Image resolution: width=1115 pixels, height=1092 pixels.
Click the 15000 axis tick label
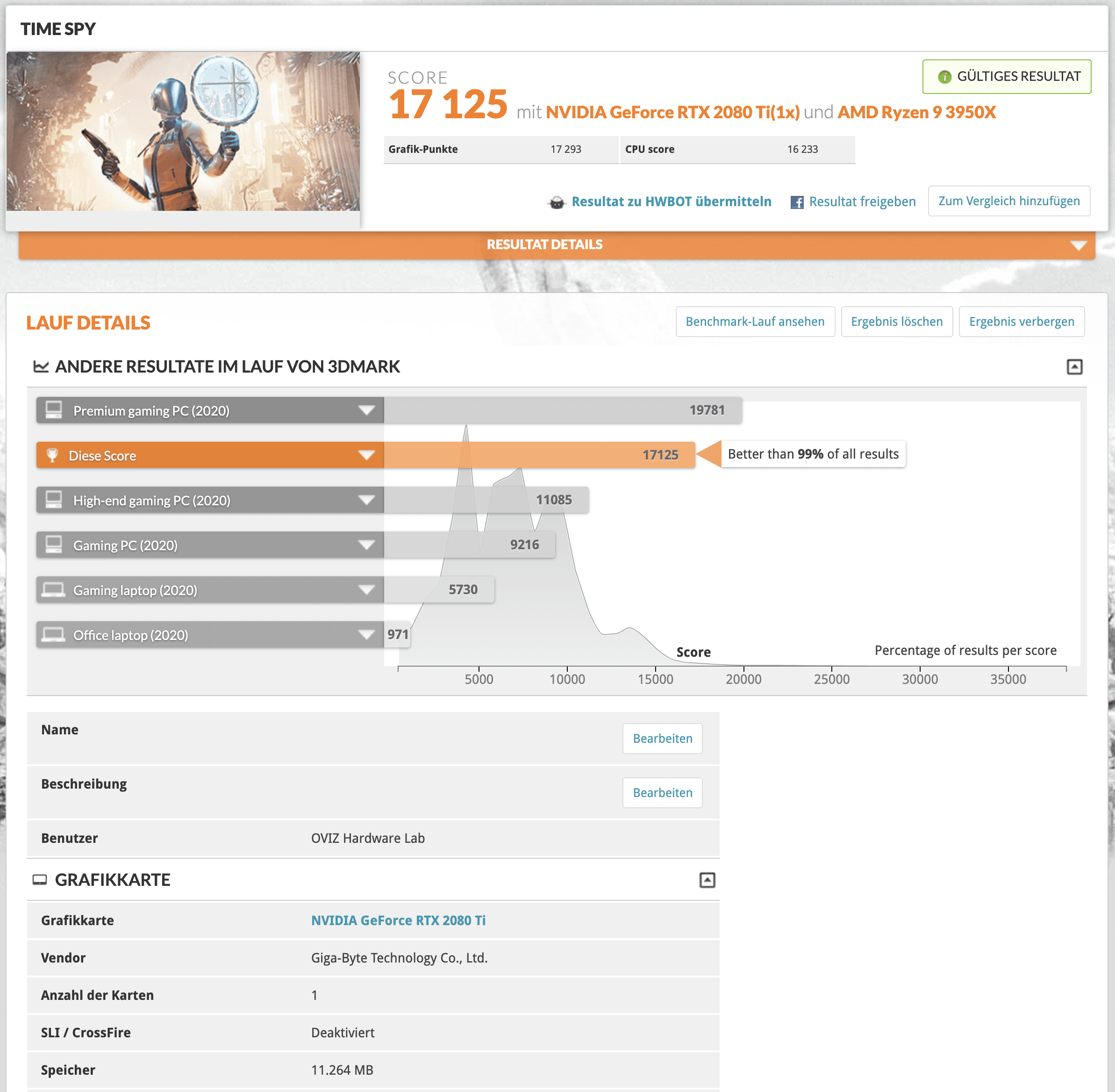655,680
